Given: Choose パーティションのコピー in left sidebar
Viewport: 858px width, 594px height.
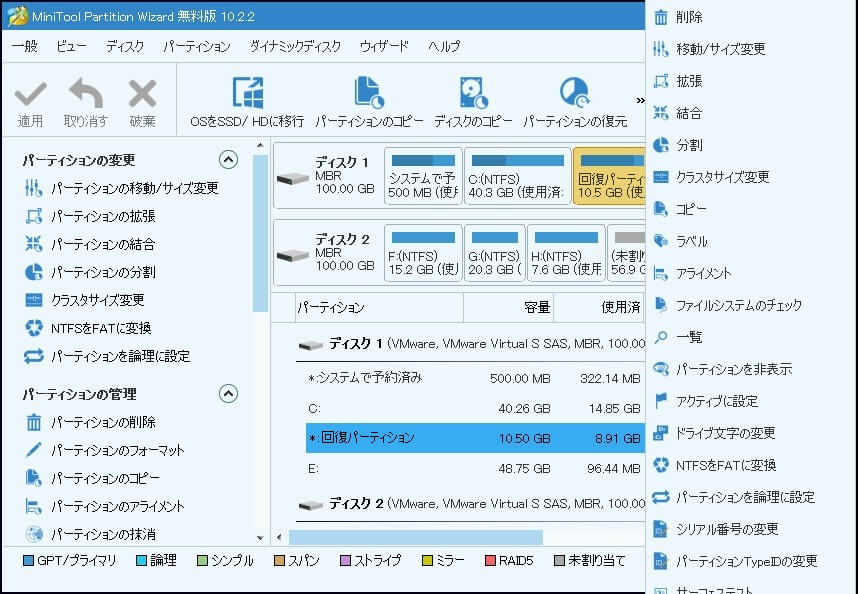Looking at the screenshot, I should point(92,478).
